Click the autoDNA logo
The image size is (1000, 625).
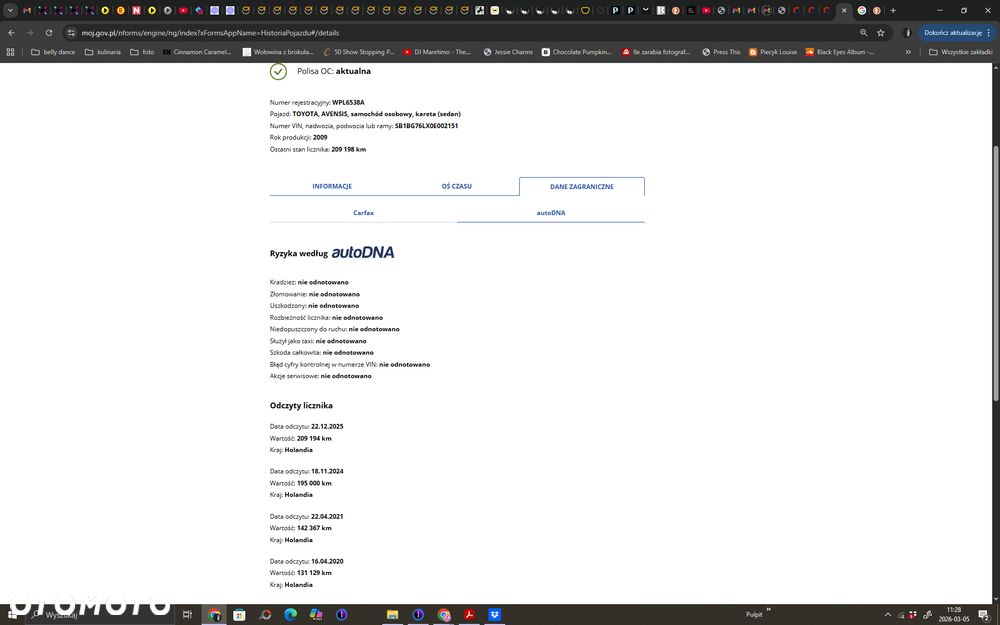[x=363, y=253]
